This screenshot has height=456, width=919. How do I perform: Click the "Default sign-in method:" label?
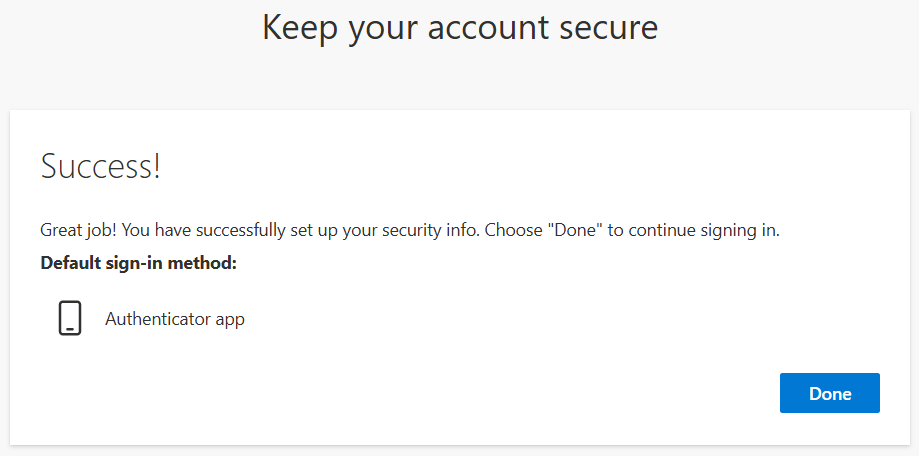[x=138, y=263]
